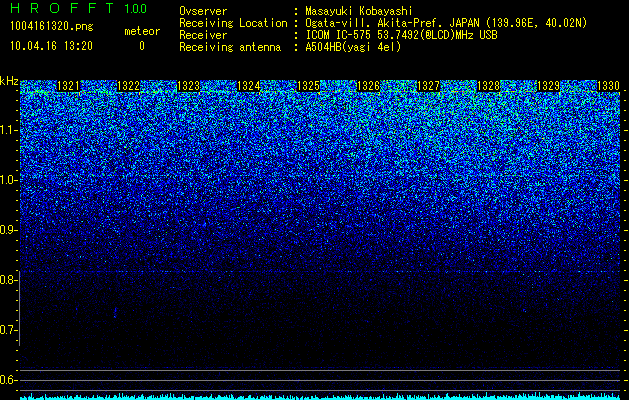Click the 1.0 kHz axis label
This screenshot has width=629, height=400.
pos(8,180)
